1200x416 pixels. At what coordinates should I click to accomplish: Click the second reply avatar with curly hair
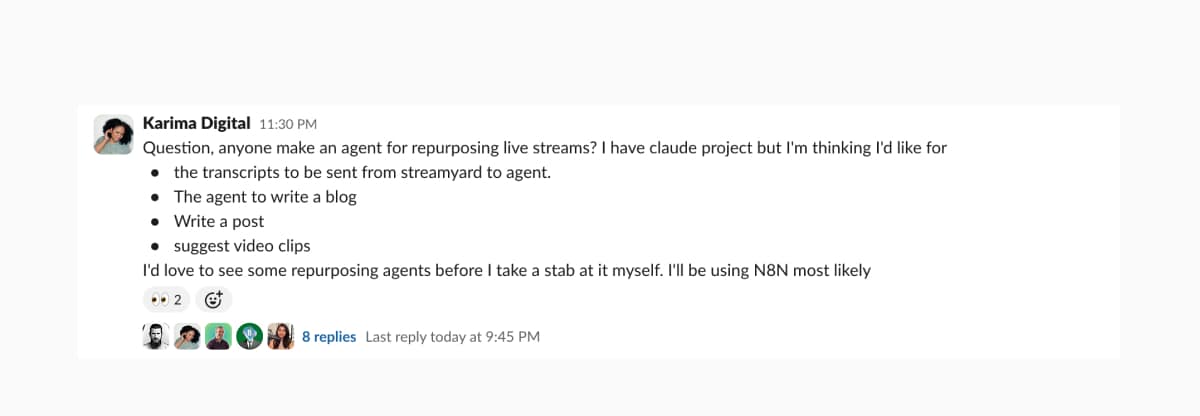pyautogui.click(x=187, y=337)
